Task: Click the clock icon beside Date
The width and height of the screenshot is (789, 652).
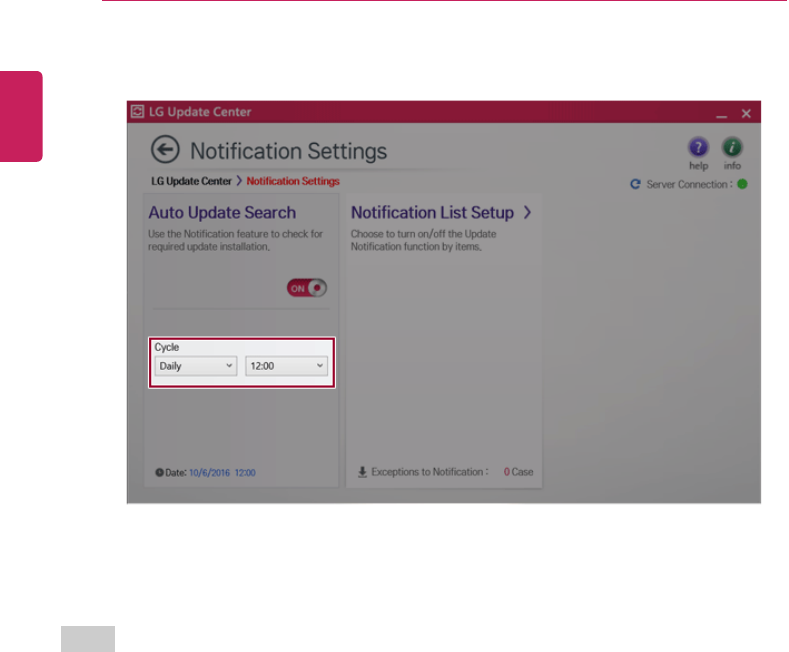Action: click(160, 472)
